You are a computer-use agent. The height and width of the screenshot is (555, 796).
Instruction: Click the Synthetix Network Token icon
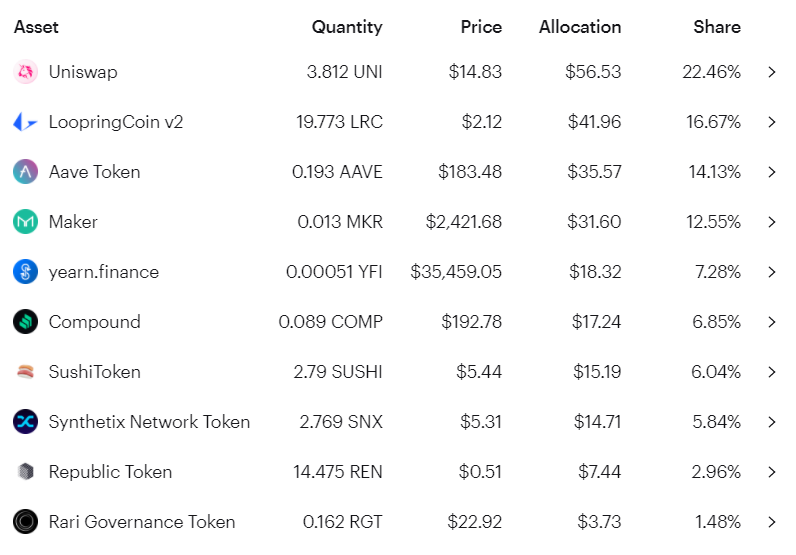tap(25, 422)
